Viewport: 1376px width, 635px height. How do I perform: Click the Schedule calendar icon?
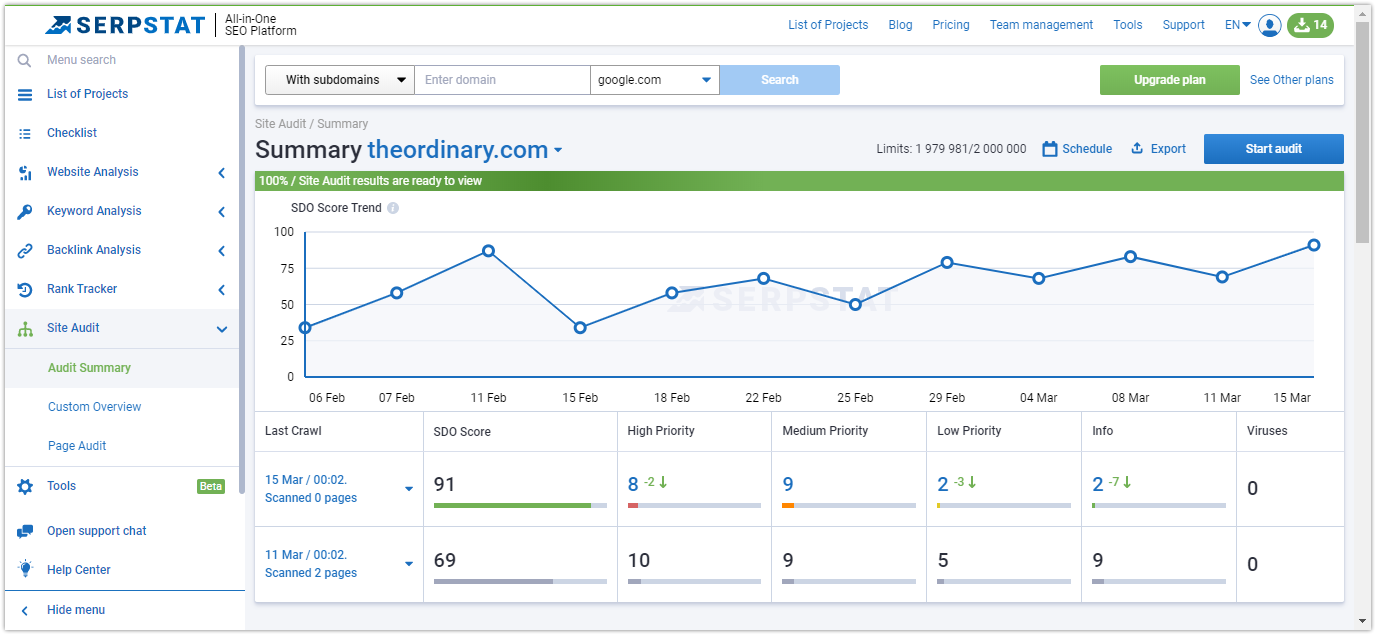click(x=1050, y=149)
